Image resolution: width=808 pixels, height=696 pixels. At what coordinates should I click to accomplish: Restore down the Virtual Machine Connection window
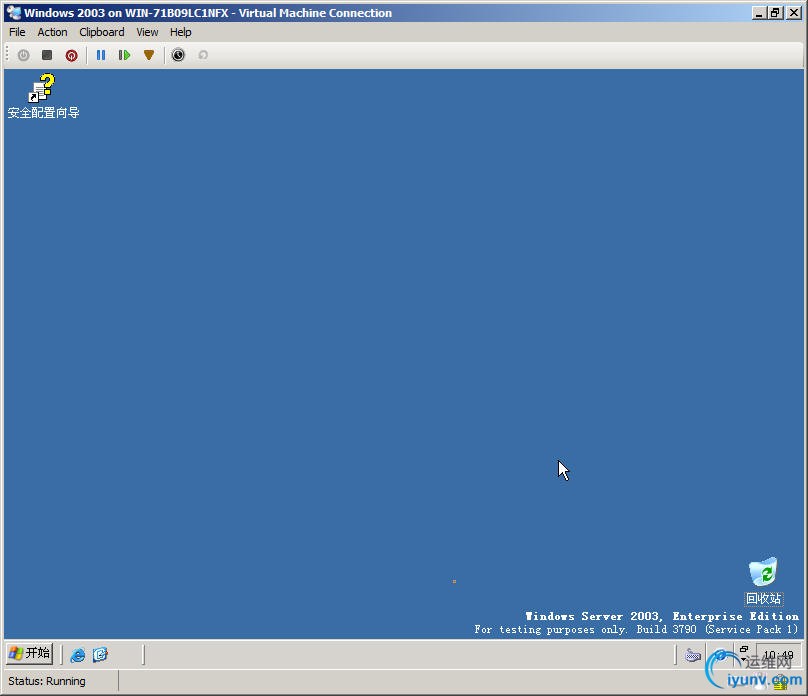click(x=775, y=13)
